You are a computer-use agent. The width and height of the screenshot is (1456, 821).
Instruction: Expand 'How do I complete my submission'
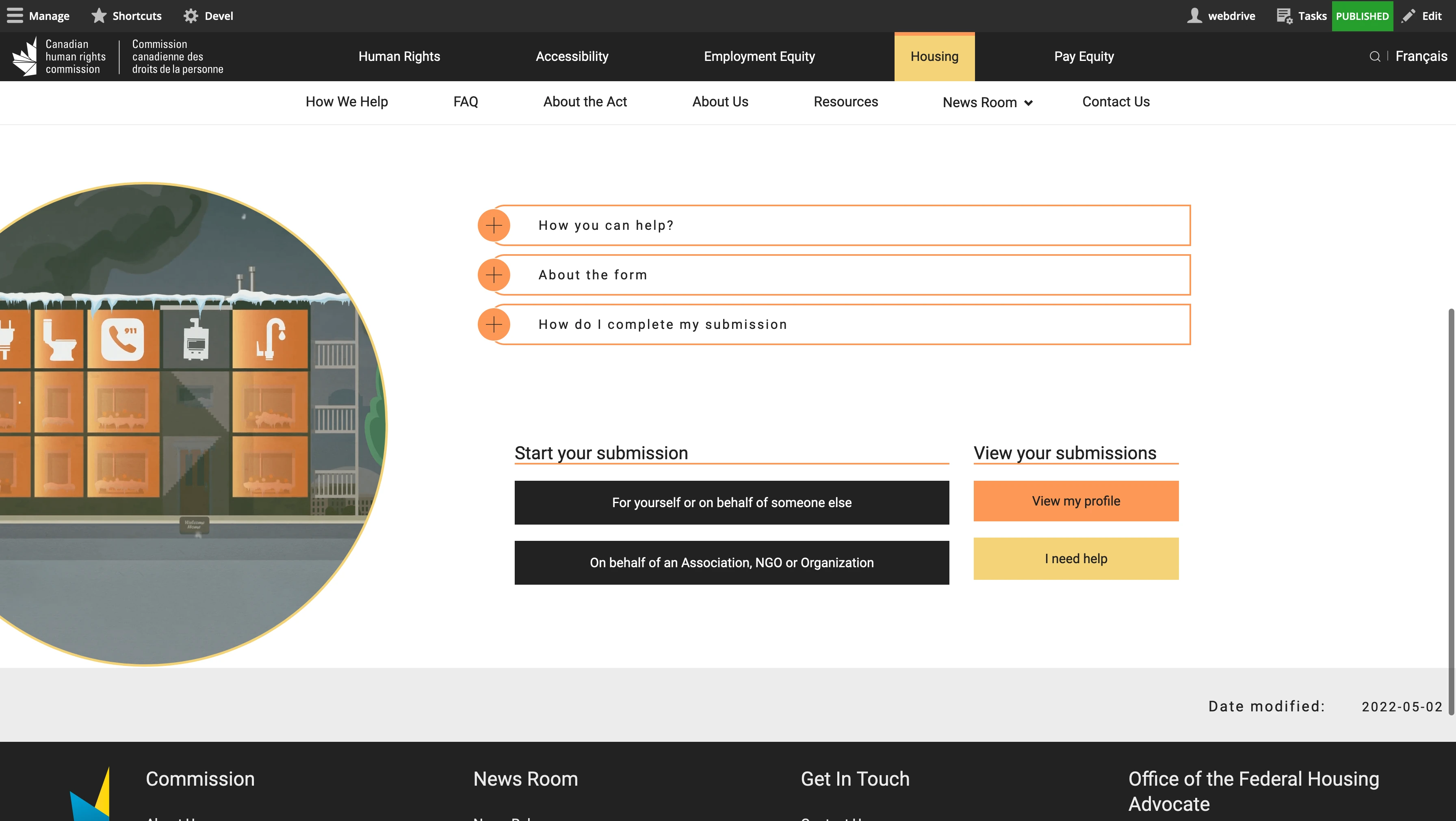494,324
